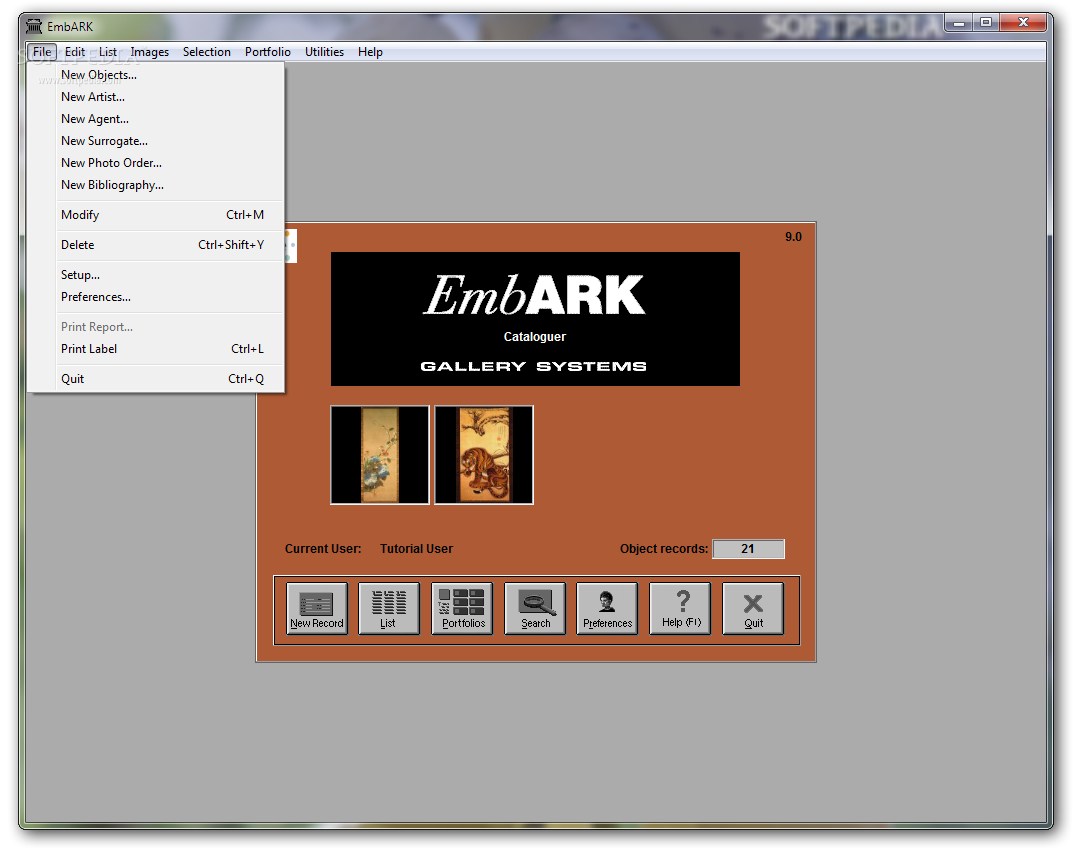Choose New Photo Order... menu entry

click(155, 162)
